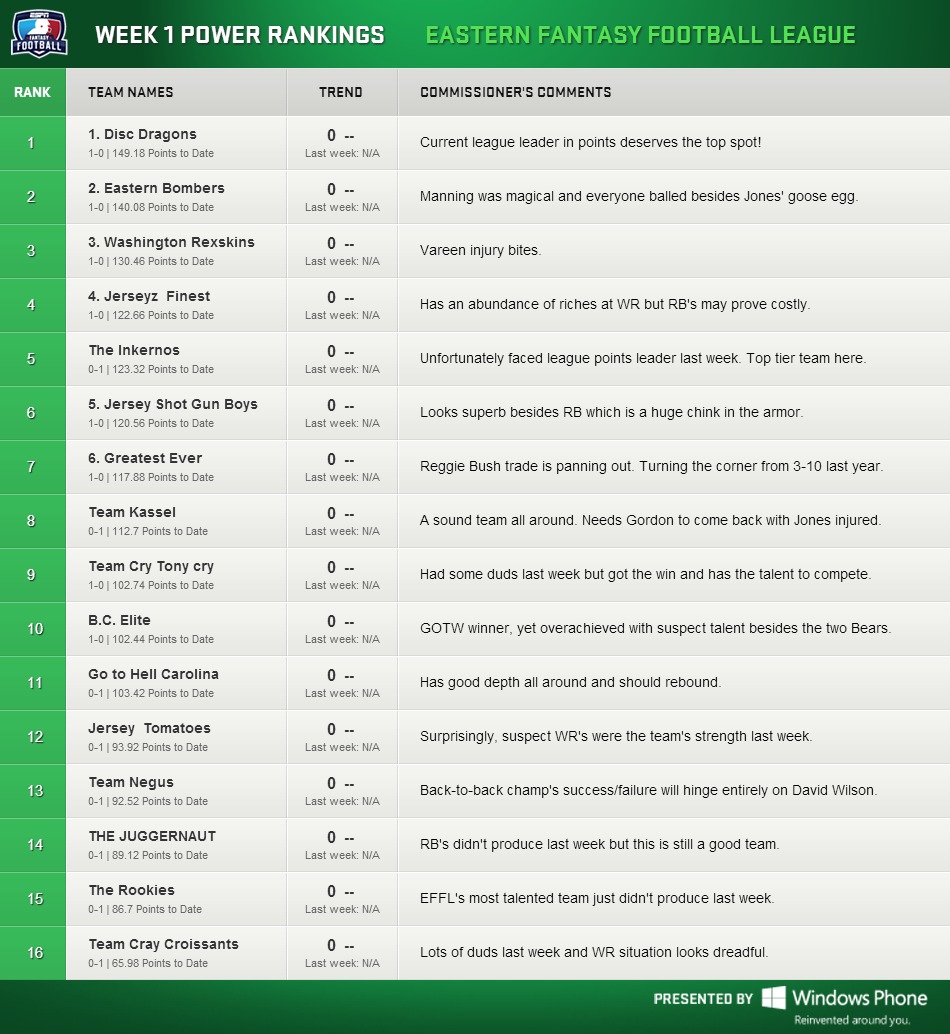This screenshot has width=950, height=1034.
Task: Click 'WR situation looks dreadful' comment
Action: [x=594, y=954]
